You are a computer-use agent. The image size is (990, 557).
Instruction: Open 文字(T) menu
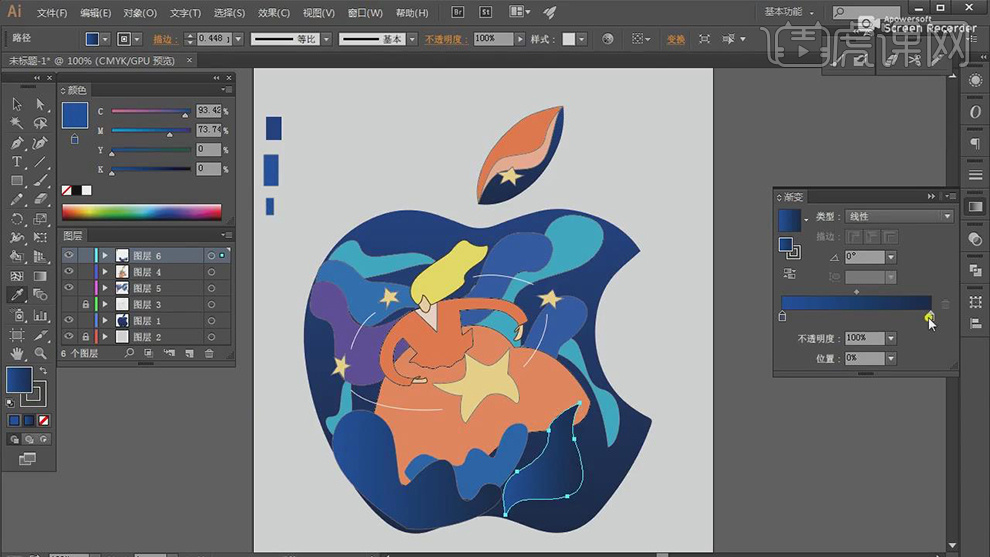(185, 13)
